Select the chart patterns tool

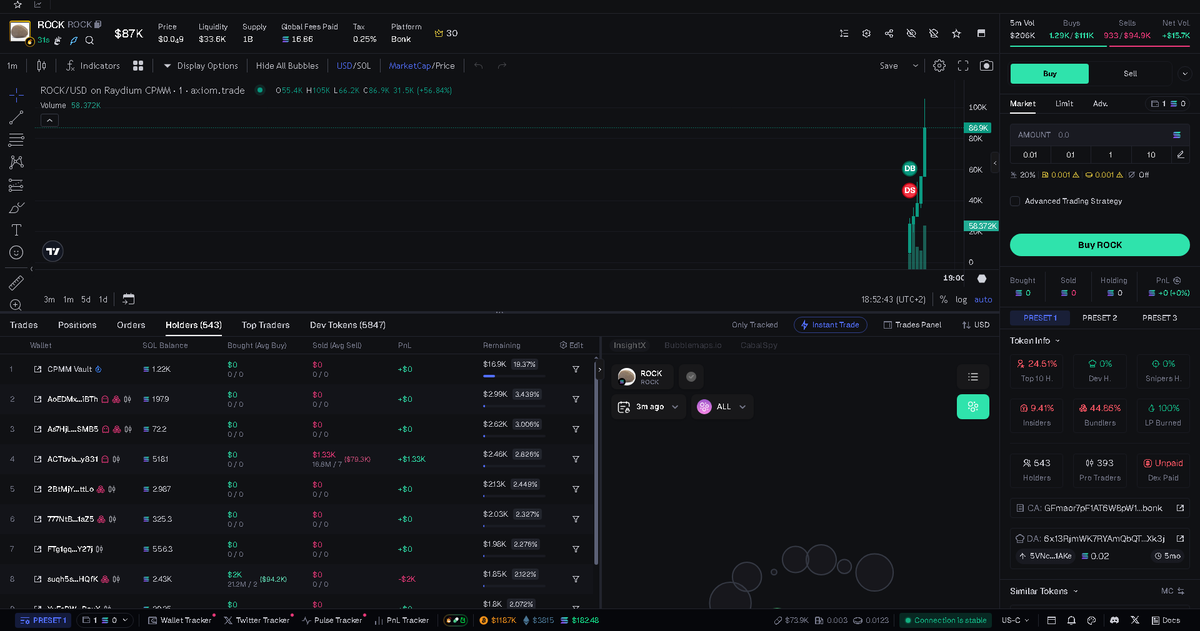(x=16, y=162)
